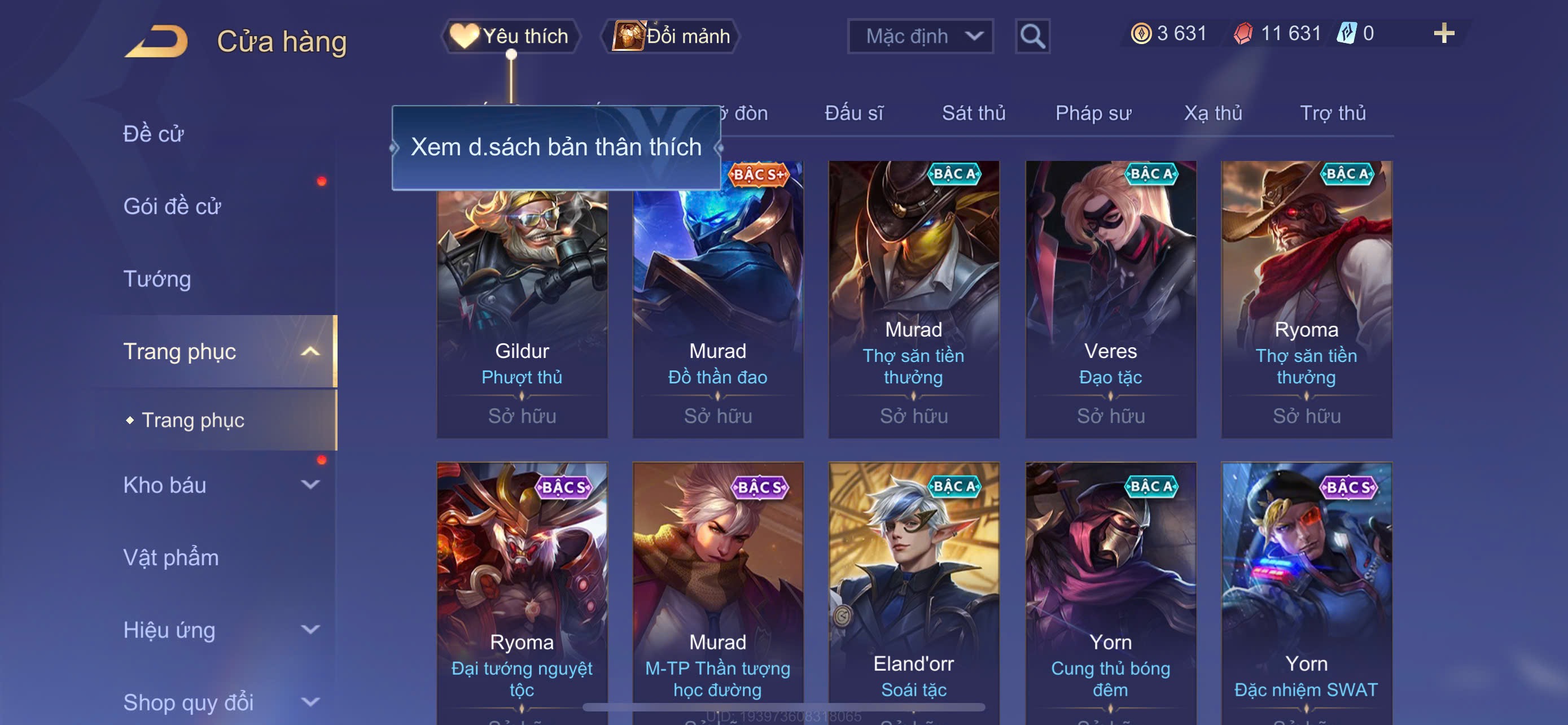This screenshot has width=1568, height=725.
Task: Open Veres Đạo tặc skin card
Action: tap(1110, 299)
